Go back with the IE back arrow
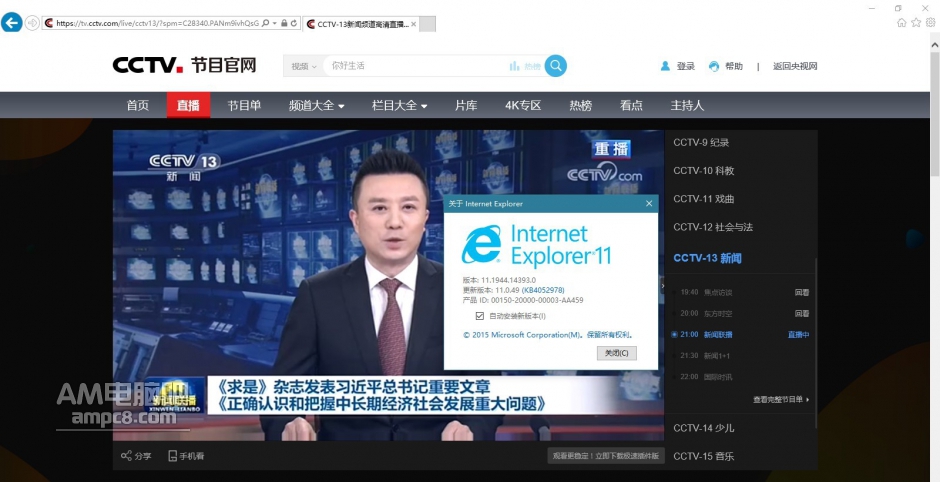The image size is (940, 482). (x=11, y=23)
